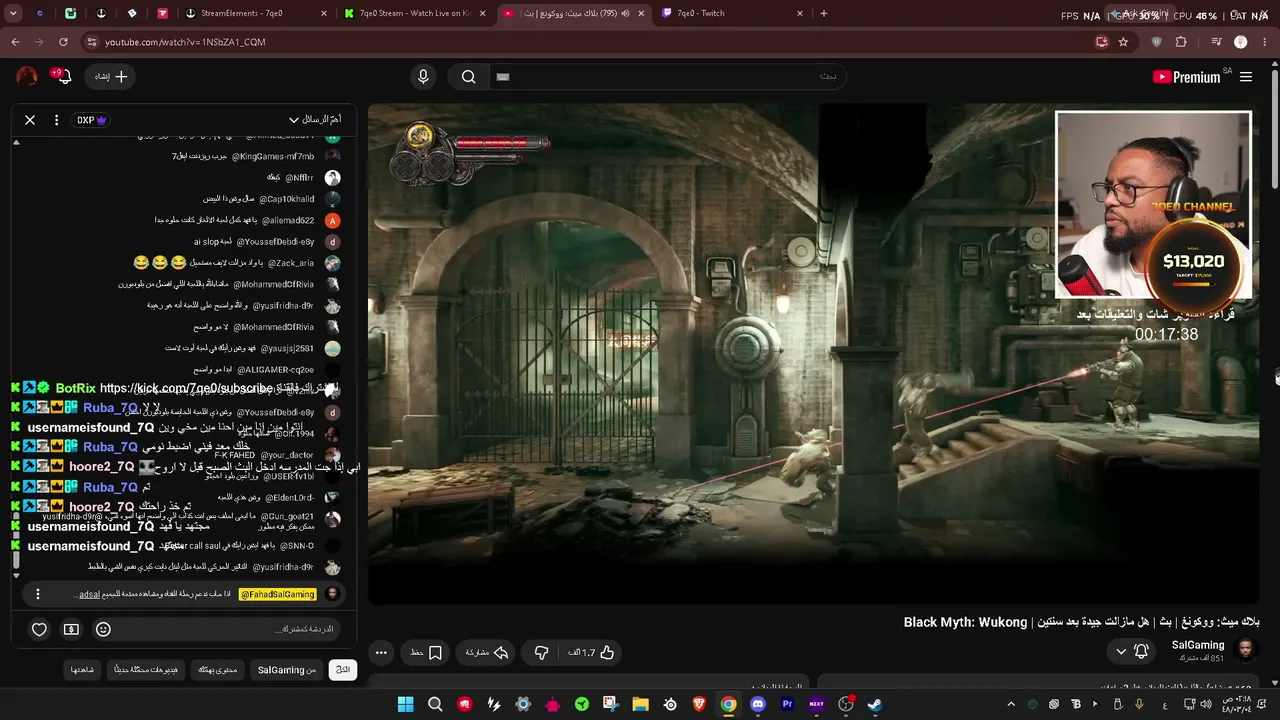Open the Super Chat dollar button

71,629
